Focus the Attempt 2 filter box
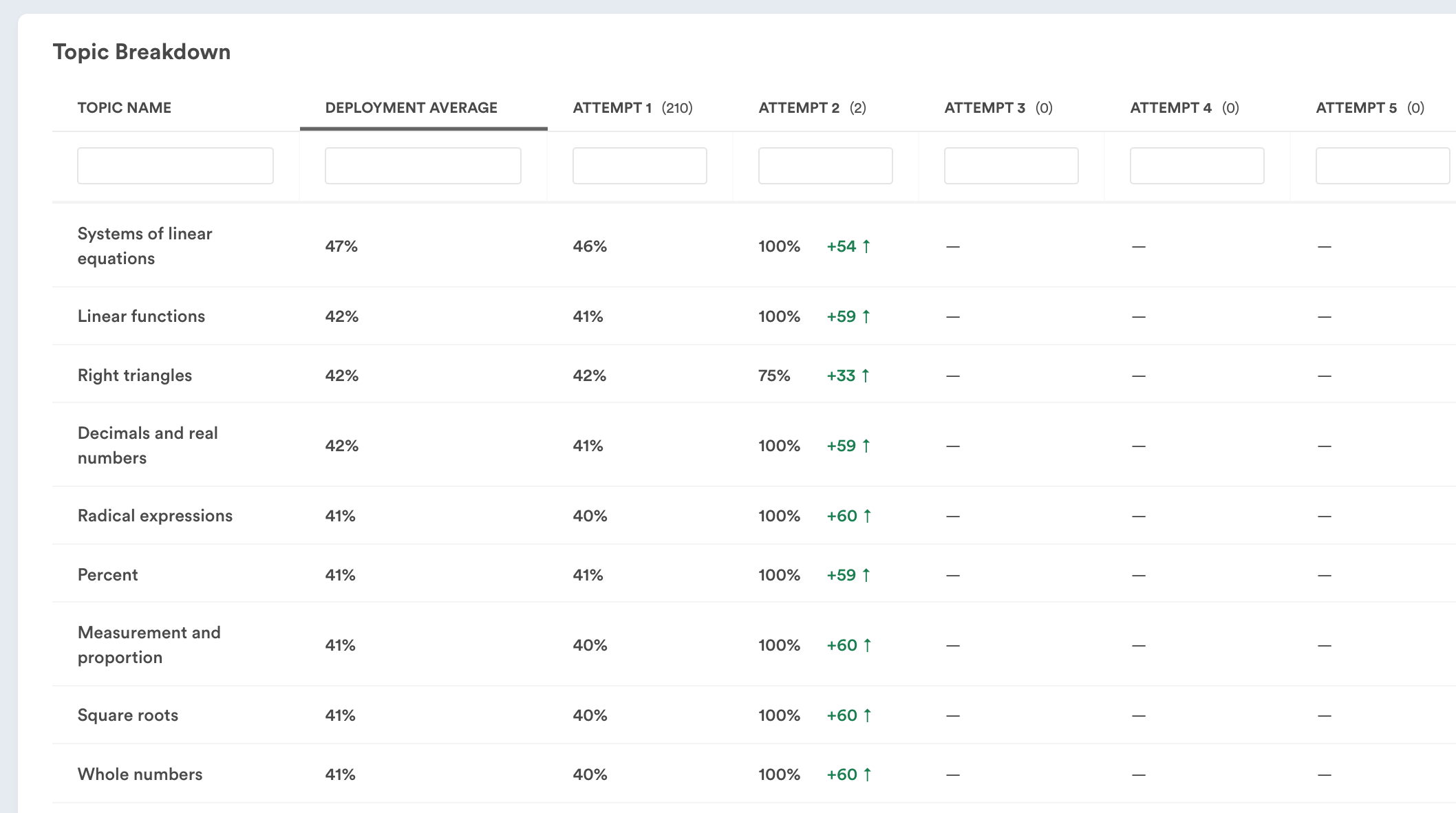 [x=825, y=166]
